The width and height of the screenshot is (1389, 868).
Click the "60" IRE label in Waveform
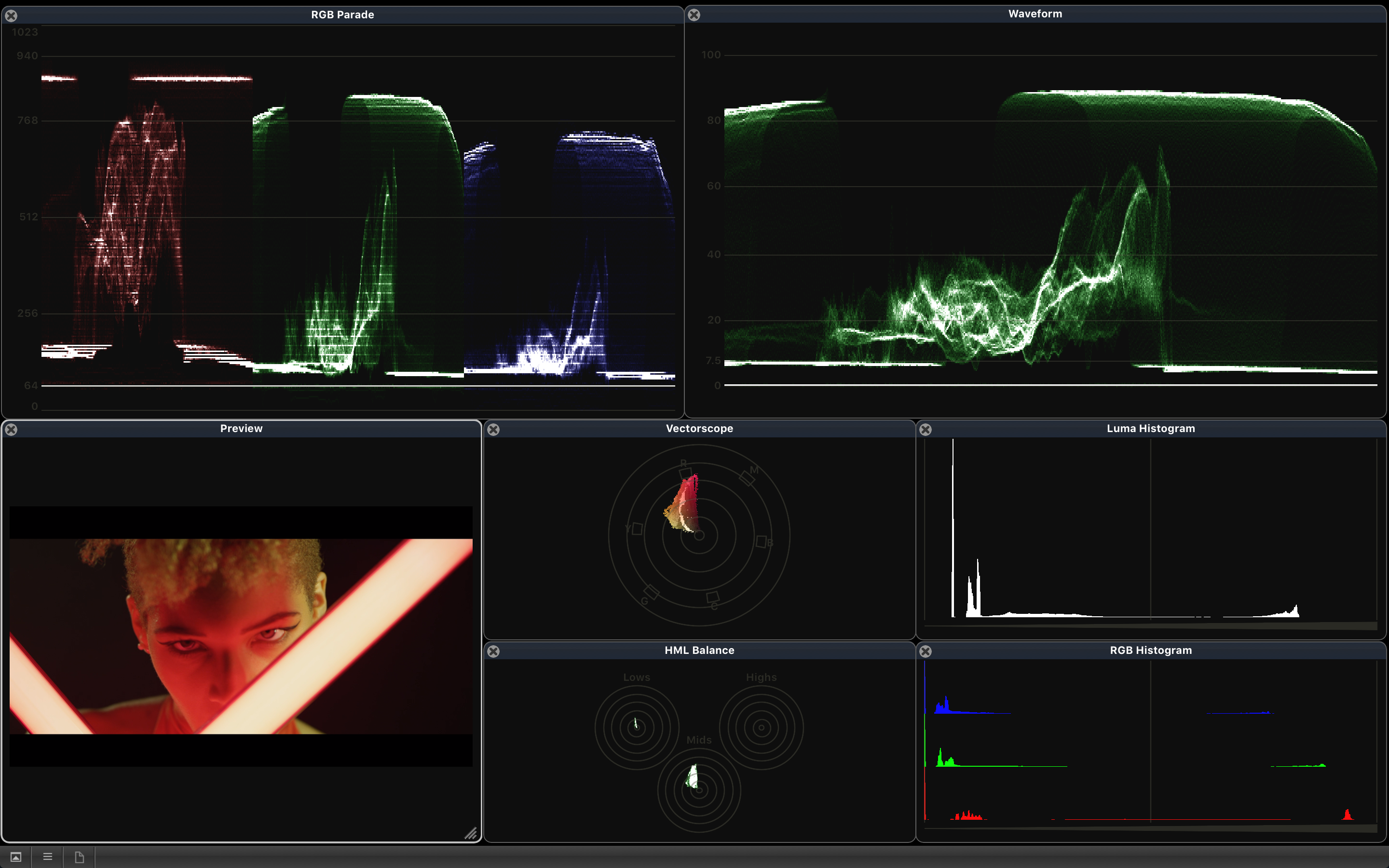713,186
